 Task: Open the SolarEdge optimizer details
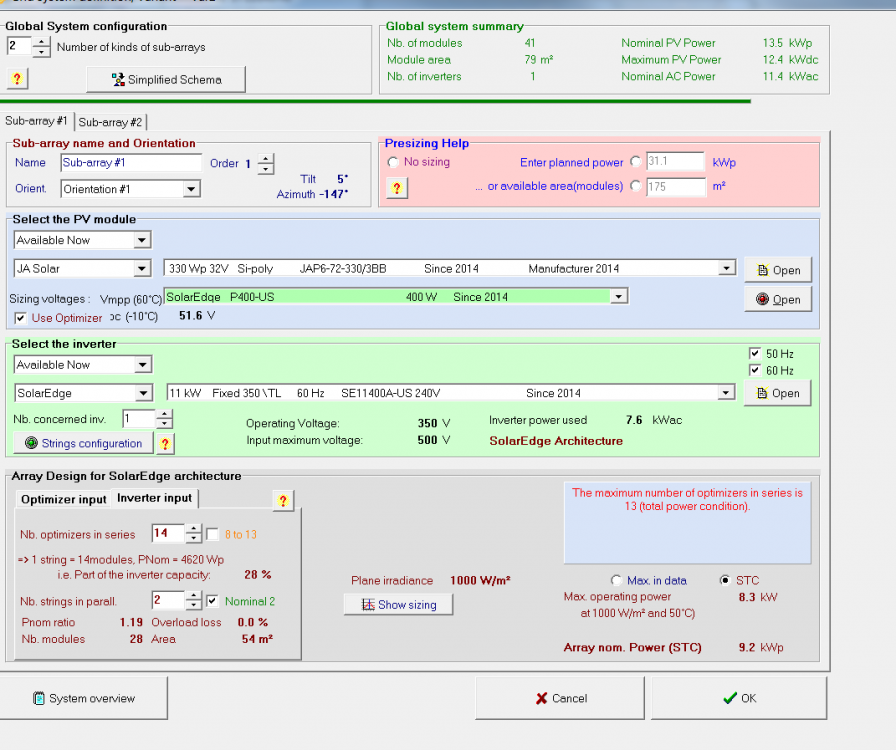(777, 299)
